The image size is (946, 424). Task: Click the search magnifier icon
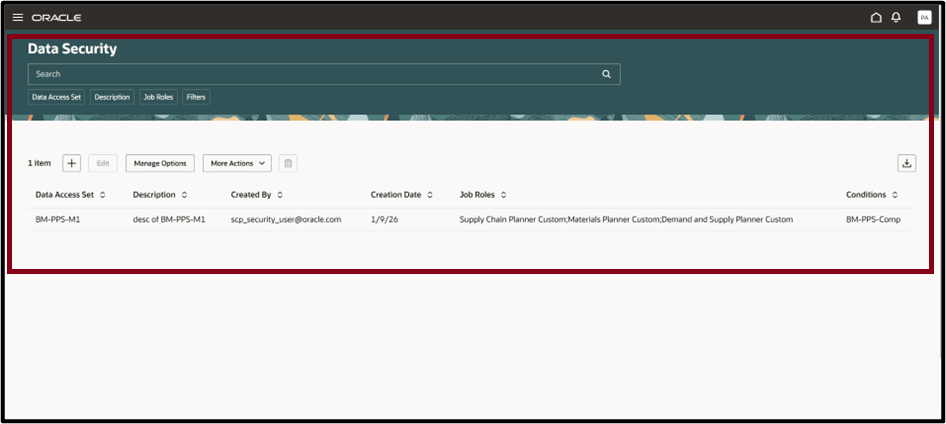click(x=606, y=74)
